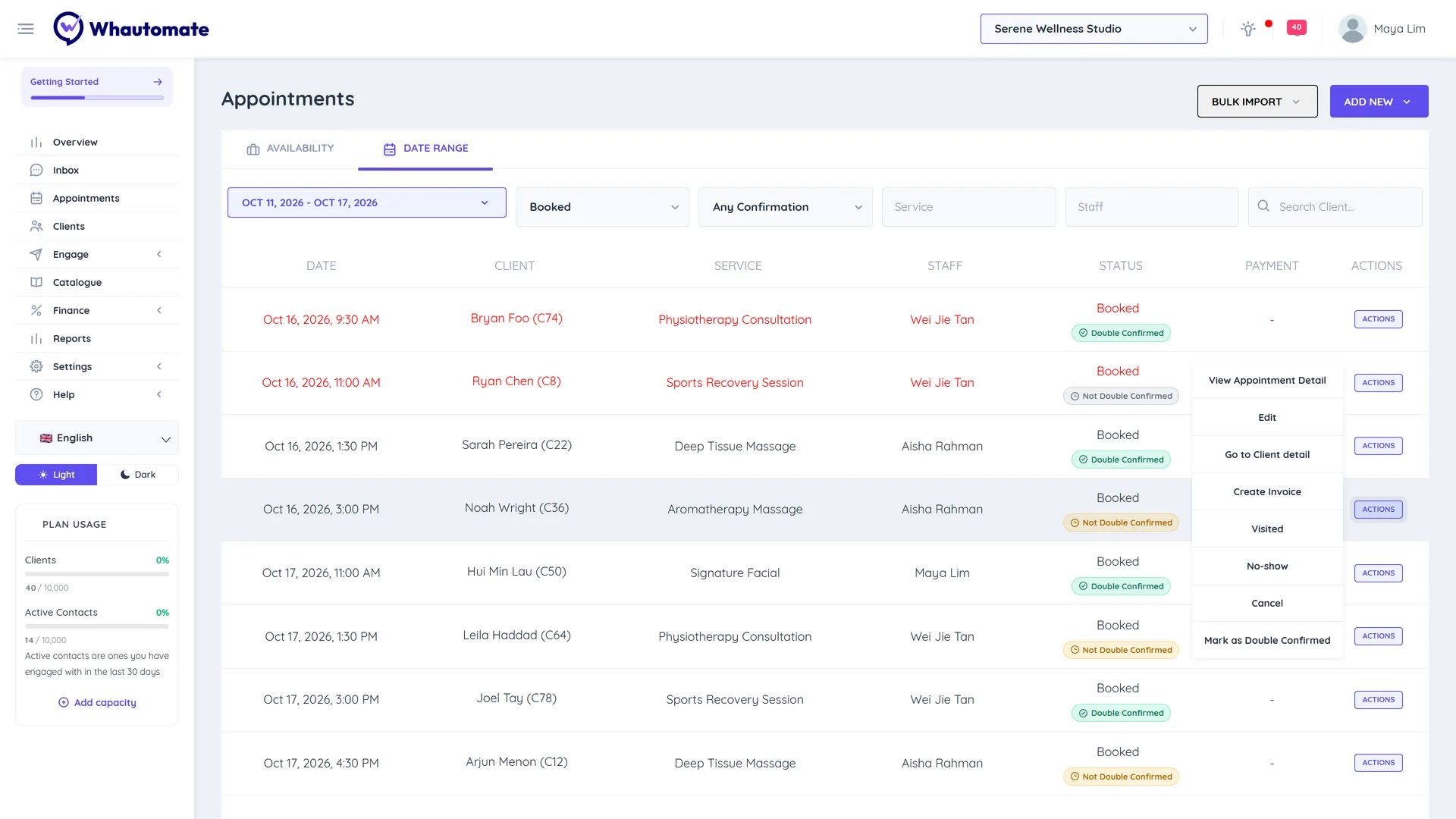Viewport: 1456px width, 819px height.
Task: Switch to the Date Range tab
Action: tap(425, 149)
